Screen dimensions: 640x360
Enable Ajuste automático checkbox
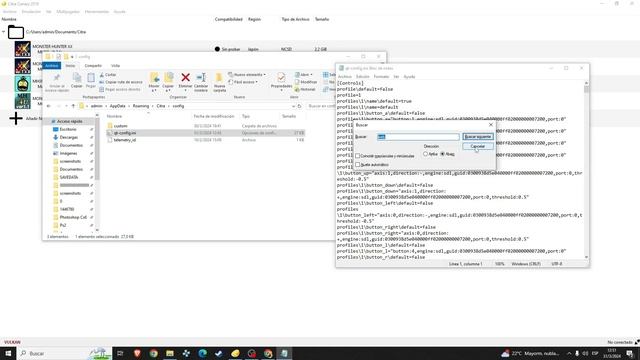[358, 164]
